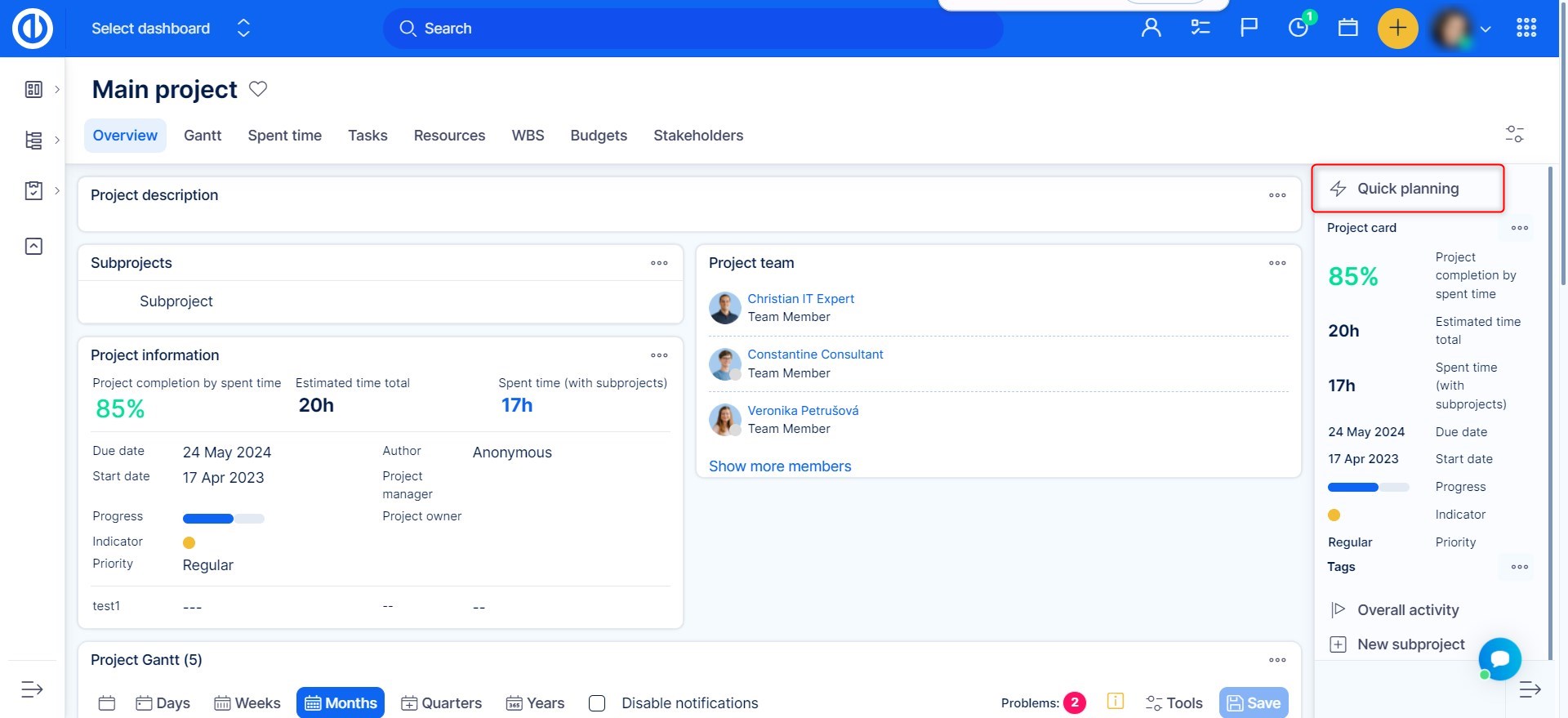
Task: Switch to the Budgets tab
Action: (x=598, y=136)
